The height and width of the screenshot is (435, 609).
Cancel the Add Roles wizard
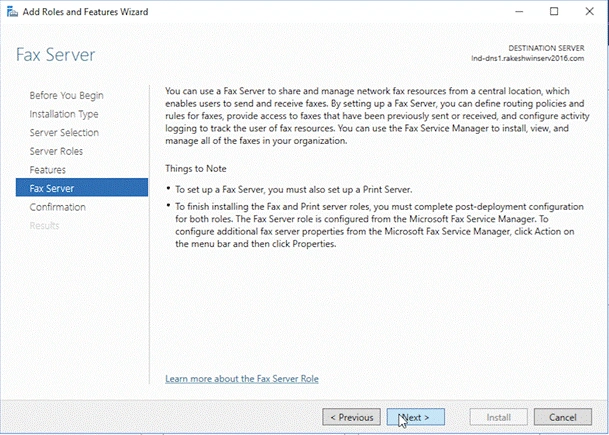(x=563, y=417)
